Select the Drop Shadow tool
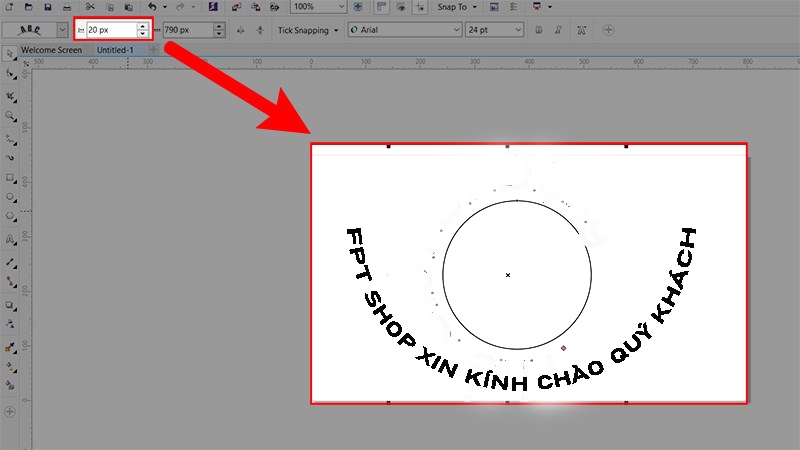This screenshot has height=450, width=800. pos(10,305)
